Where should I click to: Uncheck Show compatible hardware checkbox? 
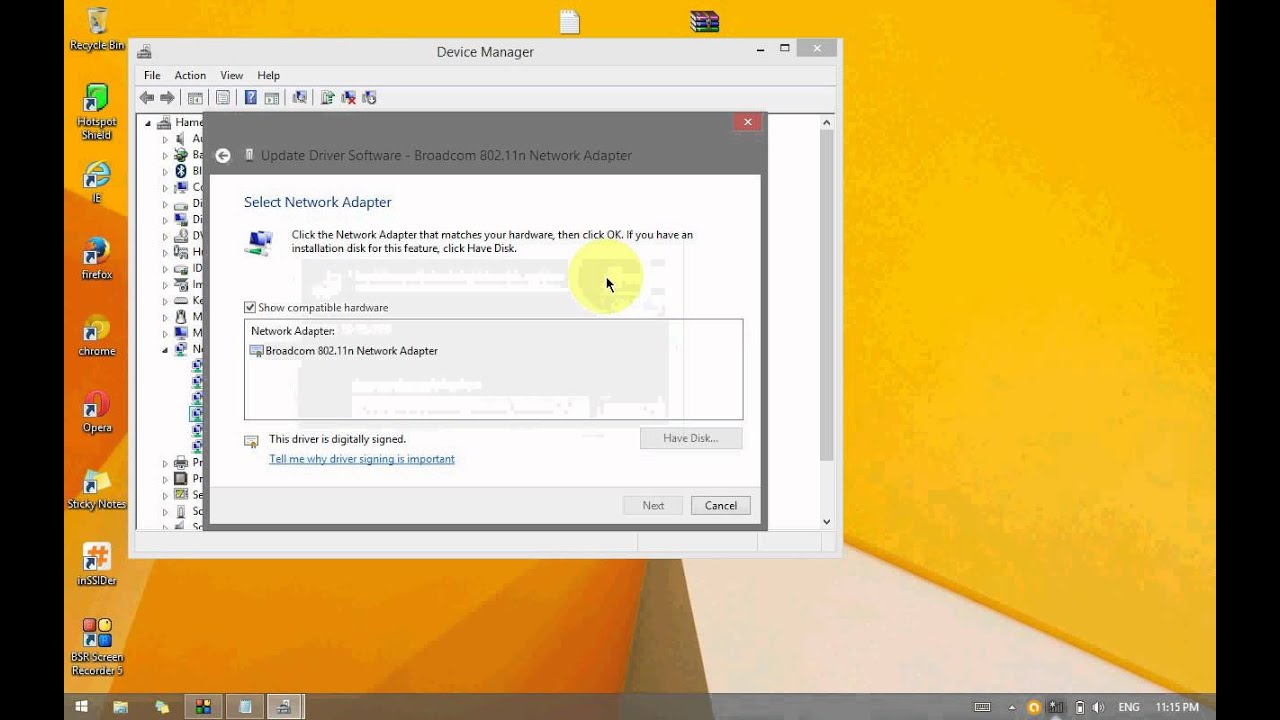[250, 307]
